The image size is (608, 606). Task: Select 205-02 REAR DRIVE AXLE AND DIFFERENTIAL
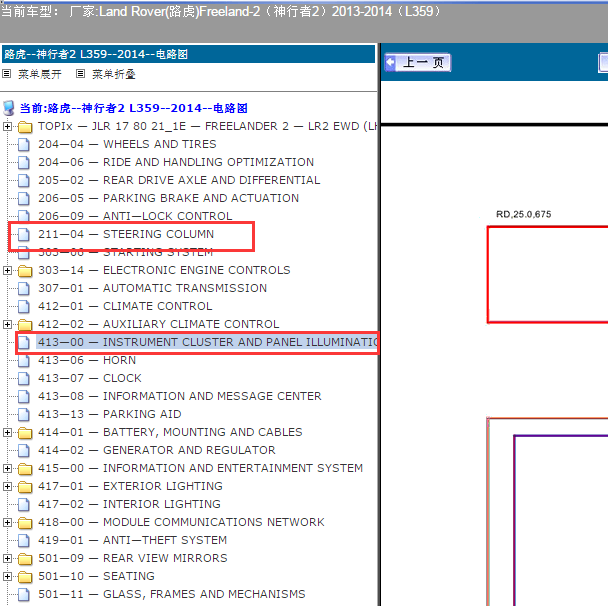[179, 180]
